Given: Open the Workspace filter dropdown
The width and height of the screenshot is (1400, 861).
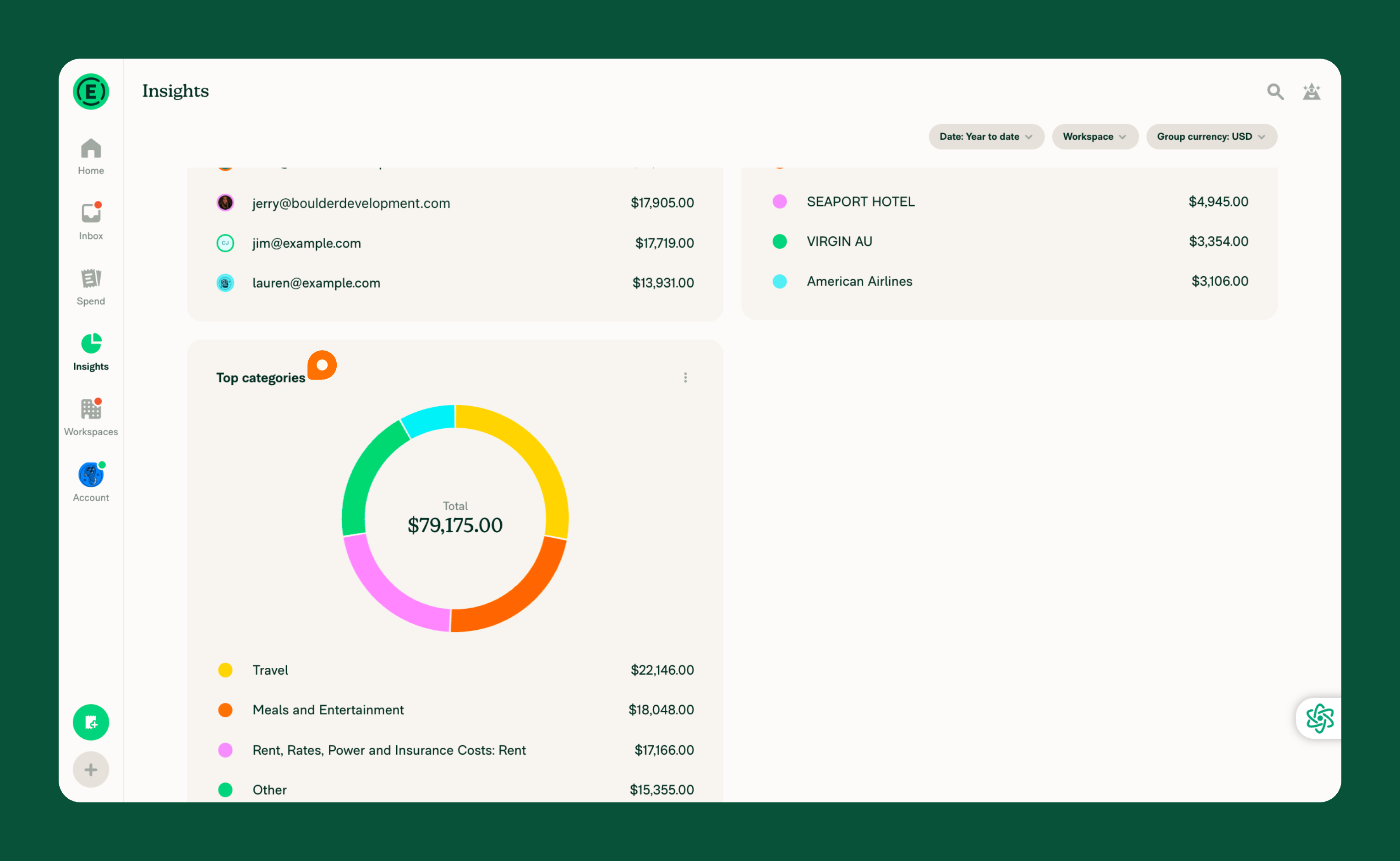Looking at the screenshot, I should pos(1095,136).
